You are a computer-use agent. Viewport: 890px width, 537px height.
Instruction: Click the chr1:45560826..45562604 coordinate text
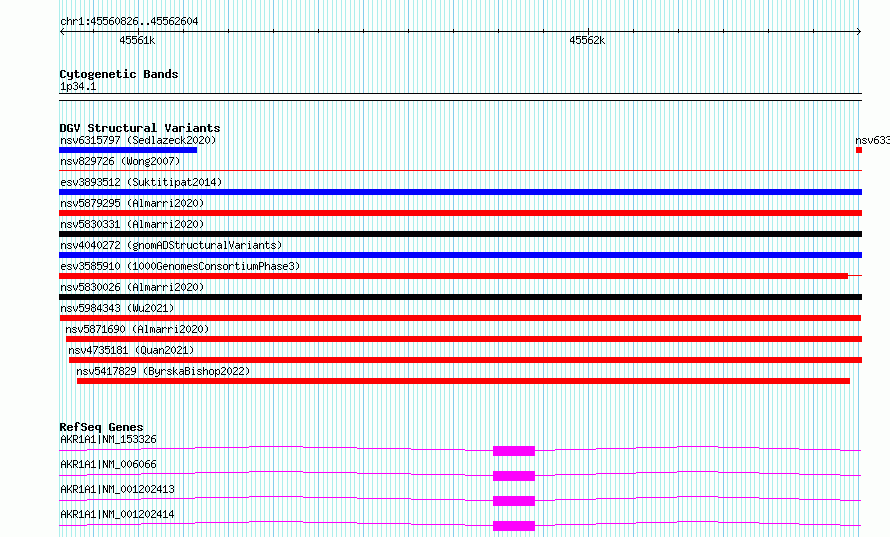pyautogui.click(x=129, y=22)
